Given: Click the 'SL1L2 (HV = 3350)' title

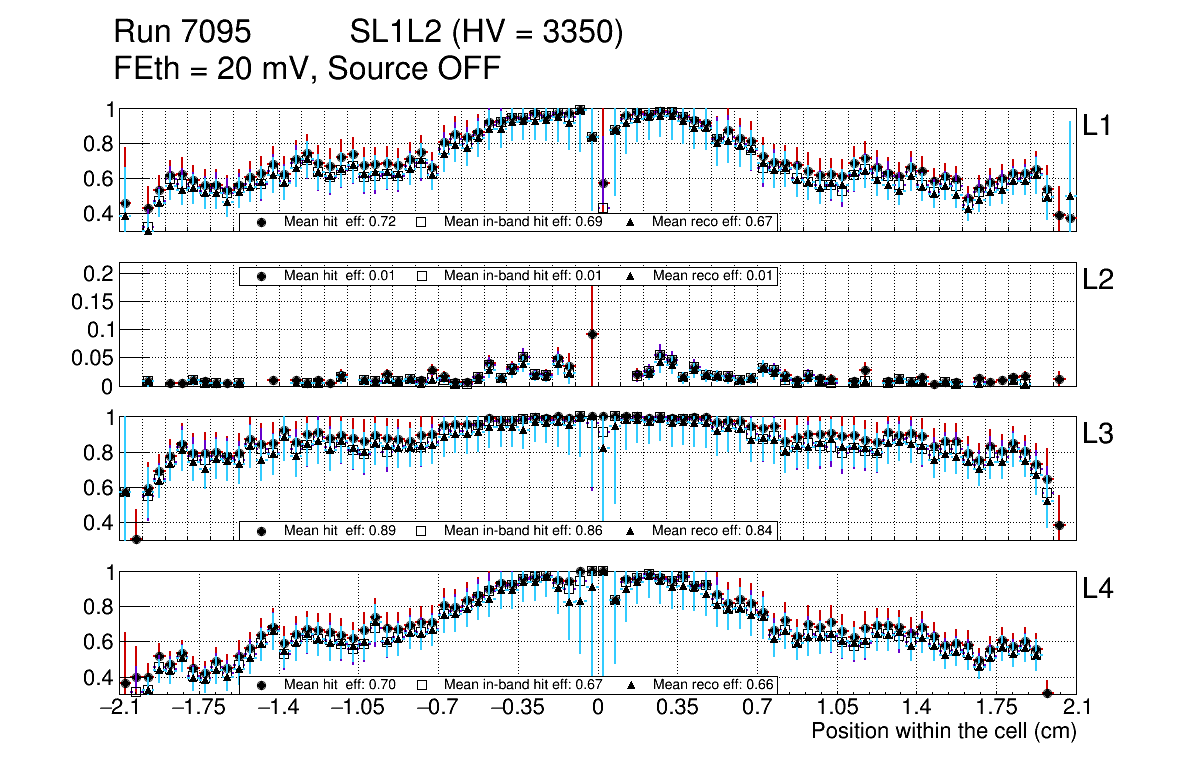Looking at the screenshot, I should [486, 33].
